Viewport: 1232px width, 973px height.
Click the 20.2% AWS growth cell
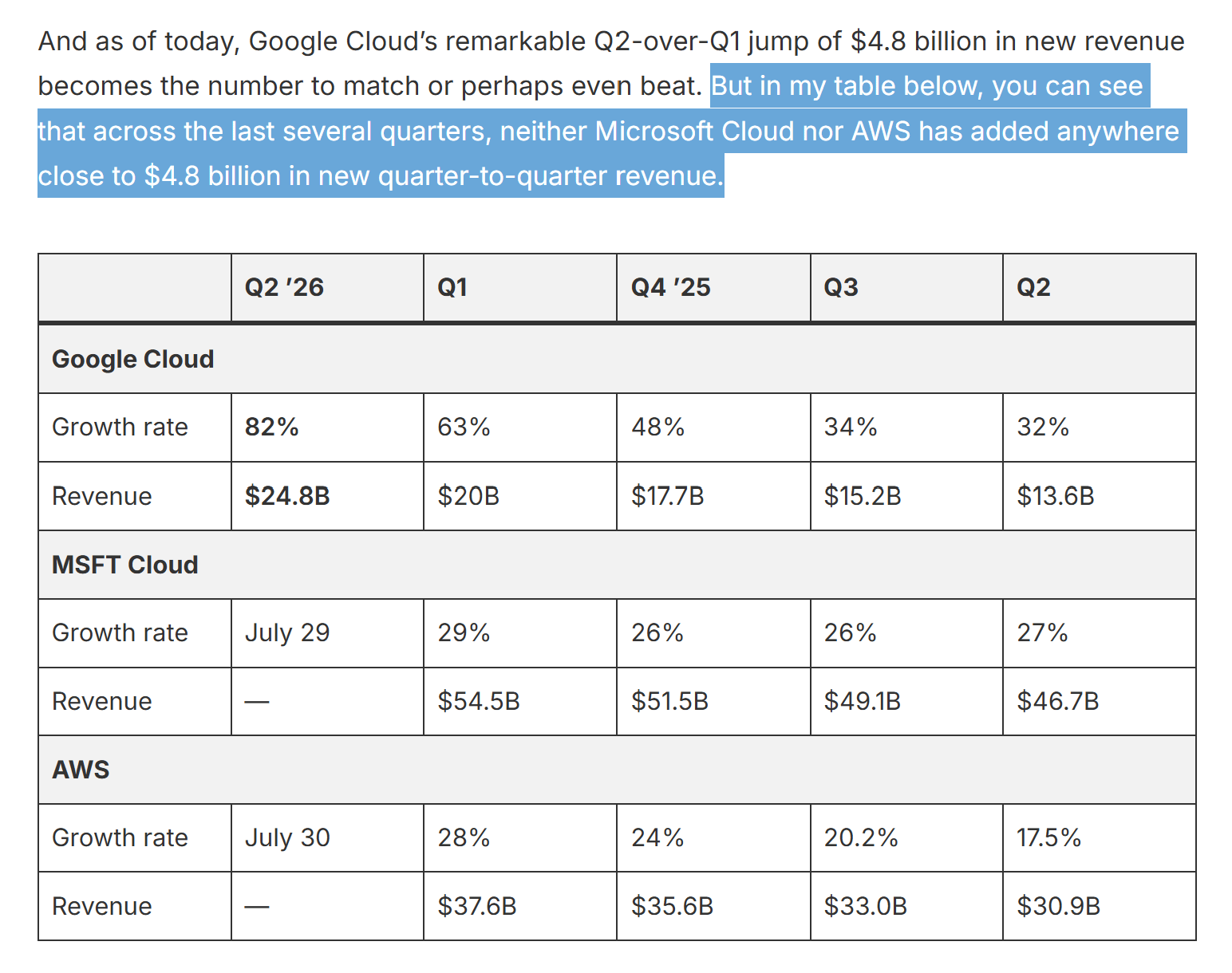pos(906,837)
